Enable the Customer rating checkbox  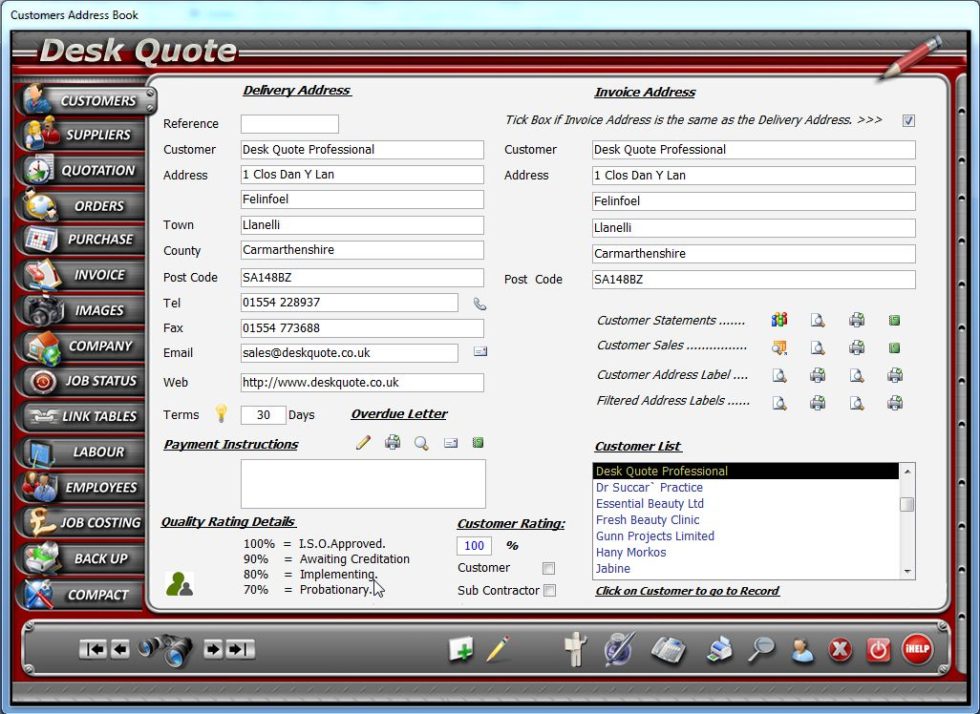549,567
